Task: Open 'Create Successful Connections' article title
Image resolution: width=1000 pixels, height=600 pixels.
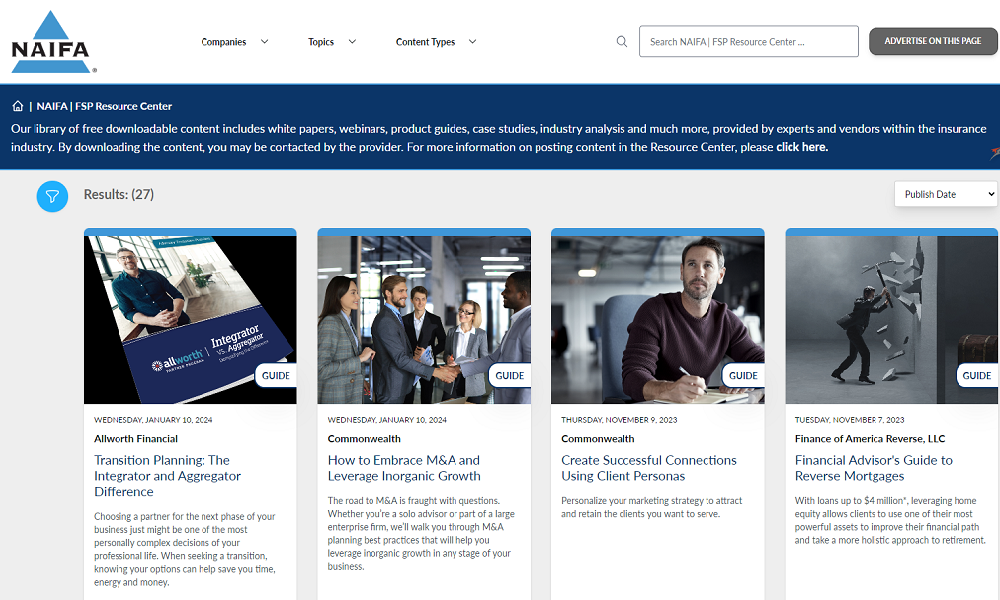Action: click(648, 468)
